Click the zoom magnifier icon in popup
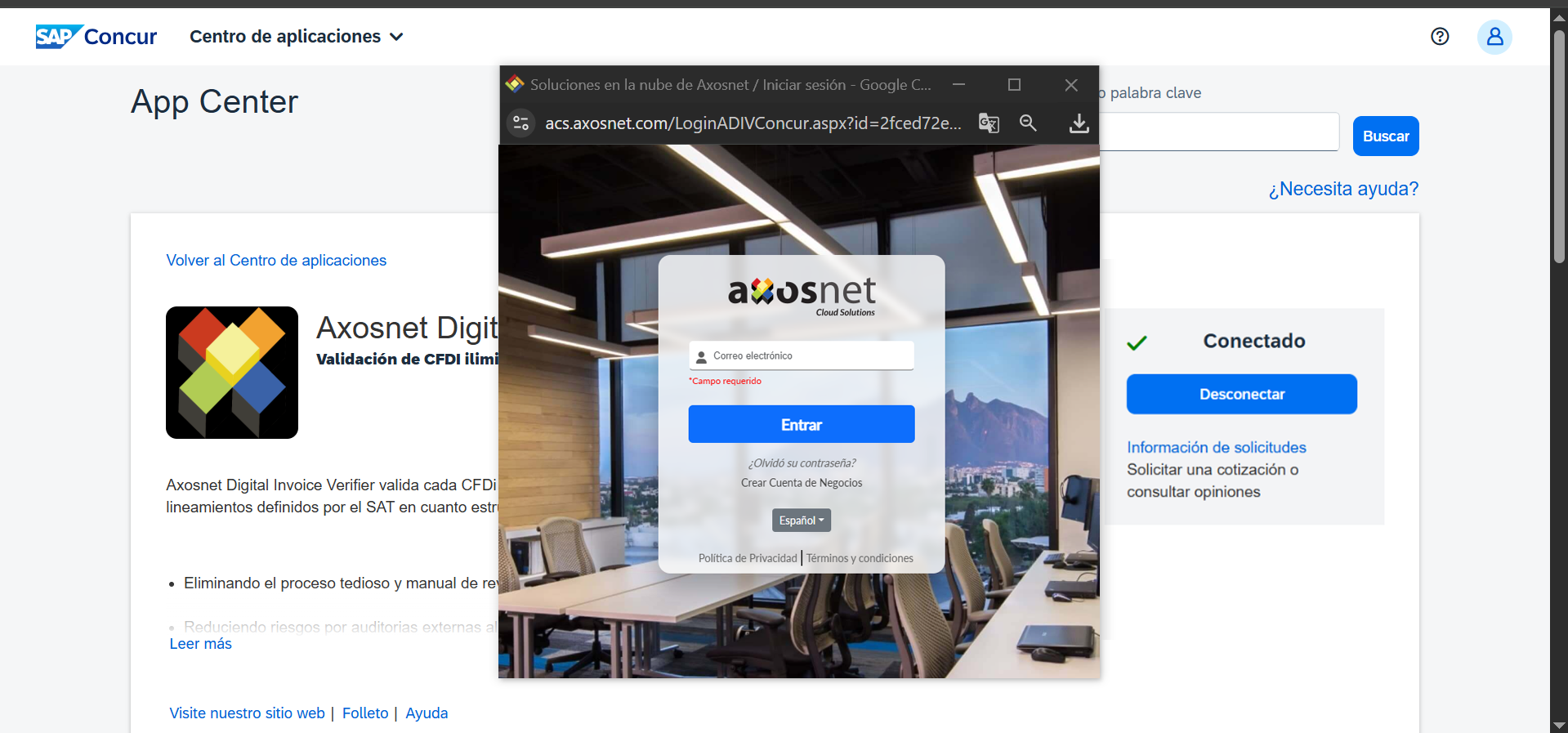This screenshot has height=733, width=1568. coord(1028,123)
